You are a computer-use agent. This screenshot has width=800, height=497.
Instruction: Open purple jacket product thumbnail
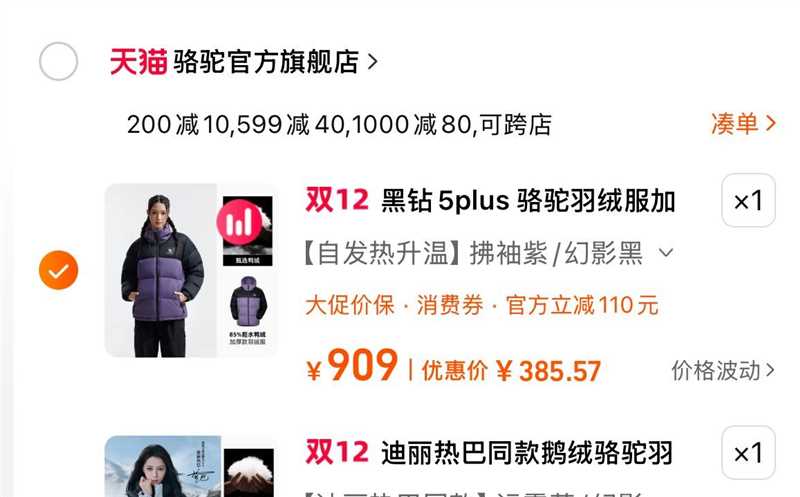(191, 270)
